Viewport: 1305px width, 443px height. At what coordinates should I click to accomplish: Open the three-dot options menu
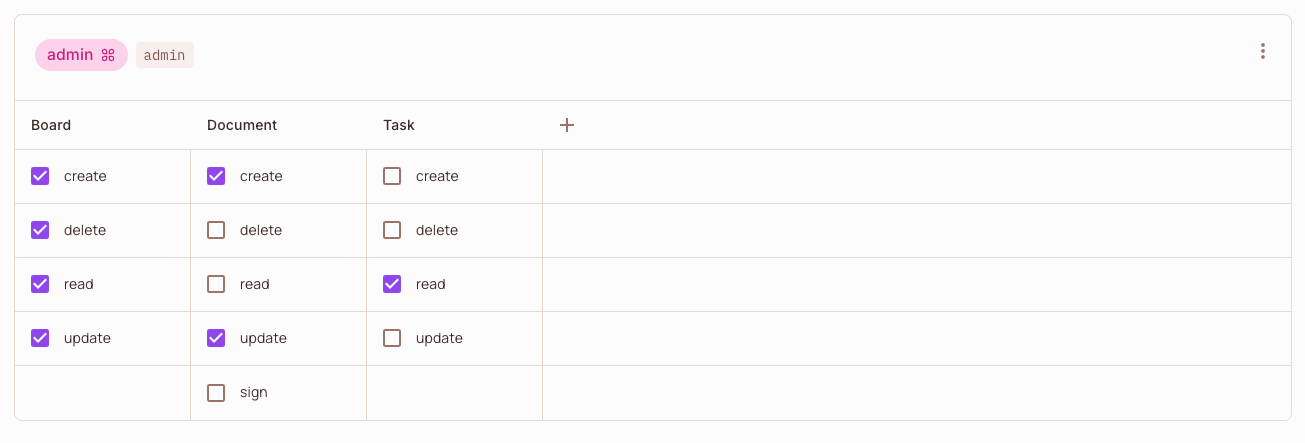pos(1263,51)
